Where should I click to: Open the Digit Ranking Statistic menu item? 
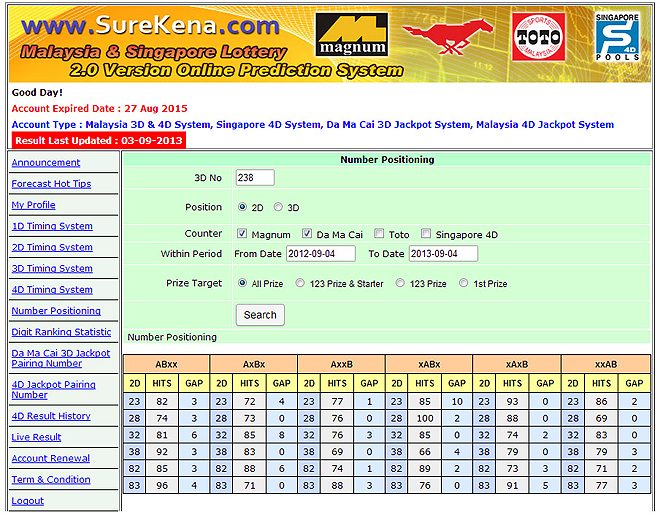61,332
